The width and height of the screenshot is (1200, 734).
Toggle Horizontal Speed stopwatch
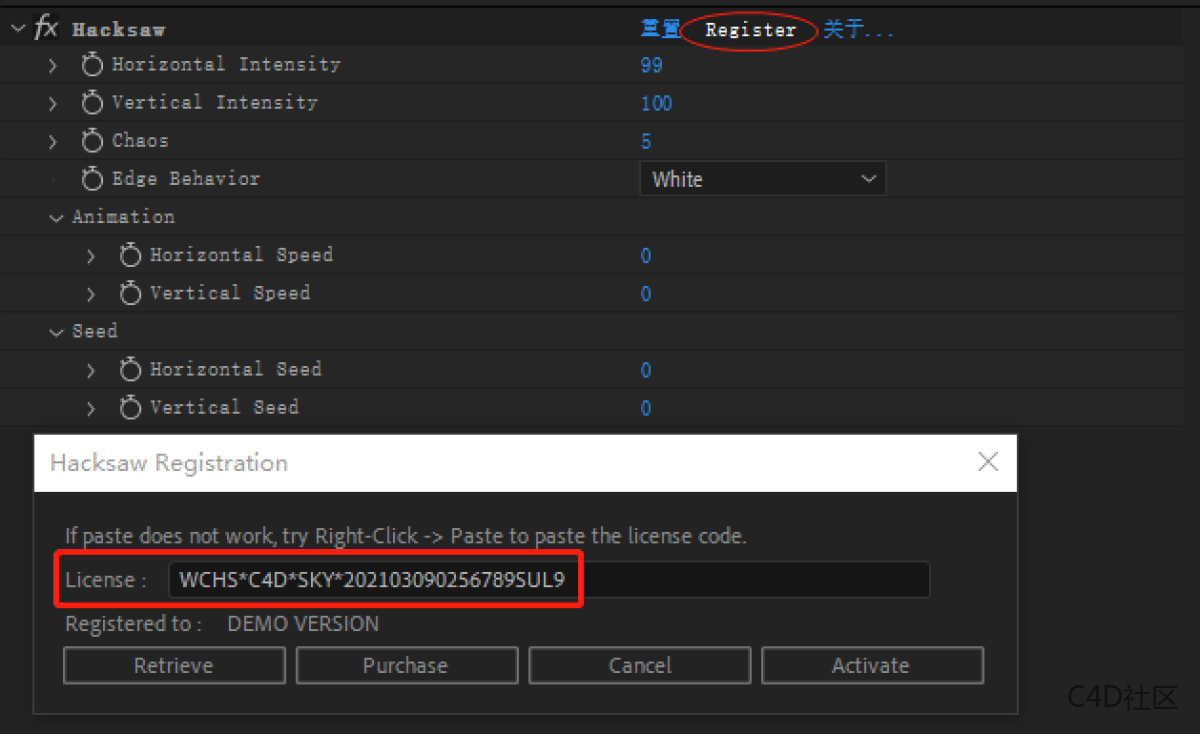click(x=130, y=256)
